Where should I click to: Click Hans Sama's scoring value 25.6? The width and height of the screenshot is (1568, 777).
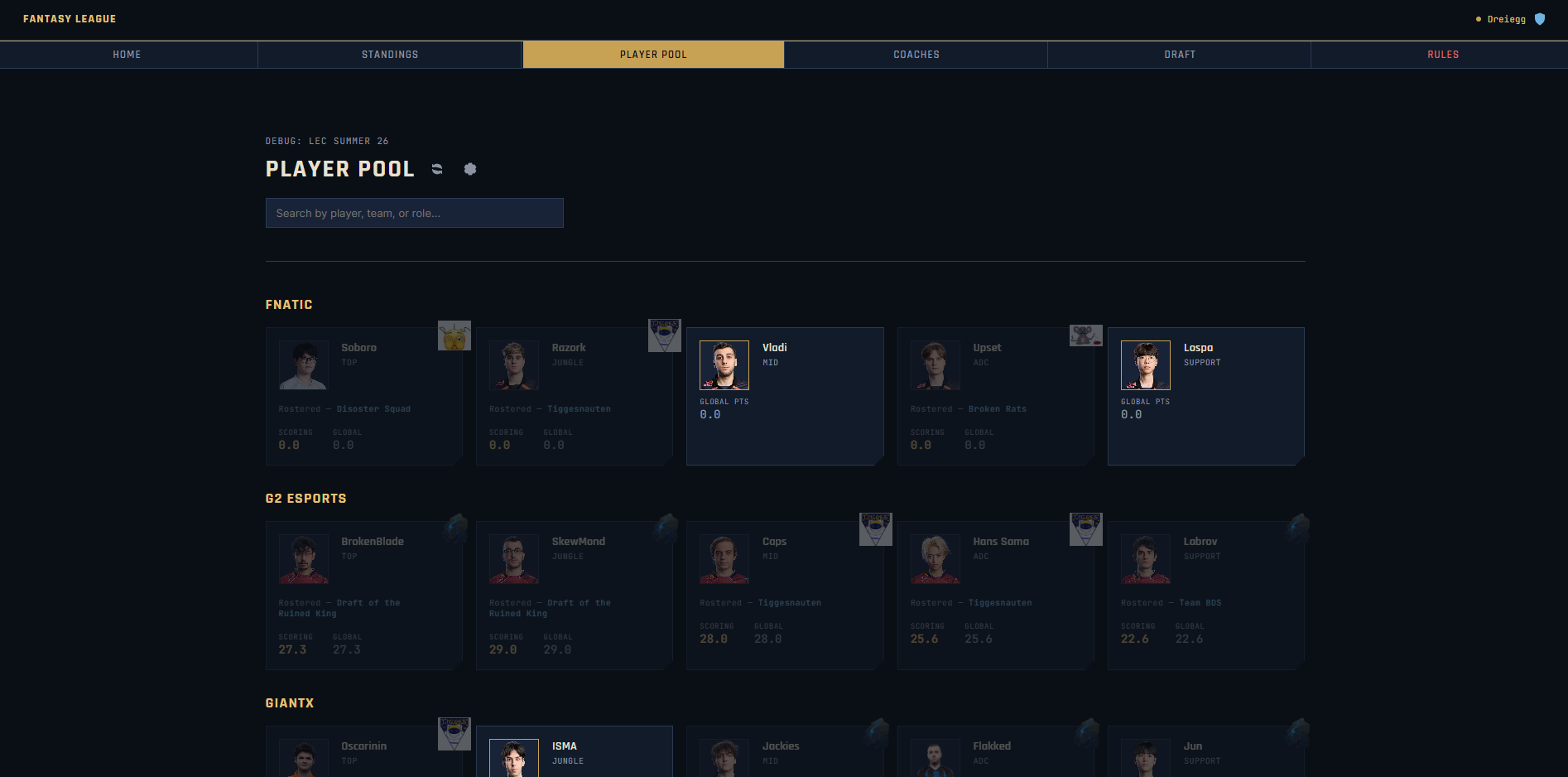(925, 639)
